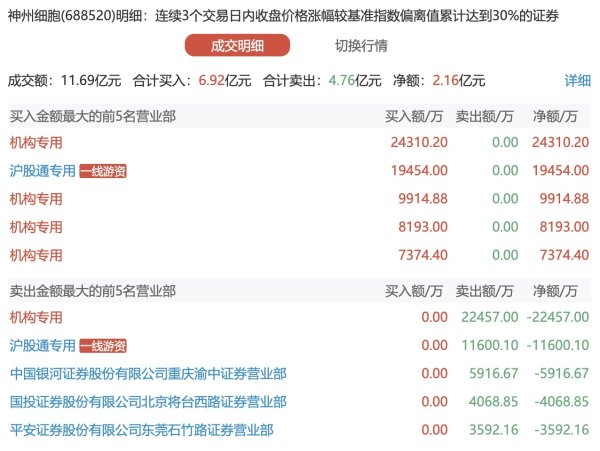Click 一线游资 tag in buy list
Image resolution: width=600 pixels, height=451 pixels.
click(103, 171)
